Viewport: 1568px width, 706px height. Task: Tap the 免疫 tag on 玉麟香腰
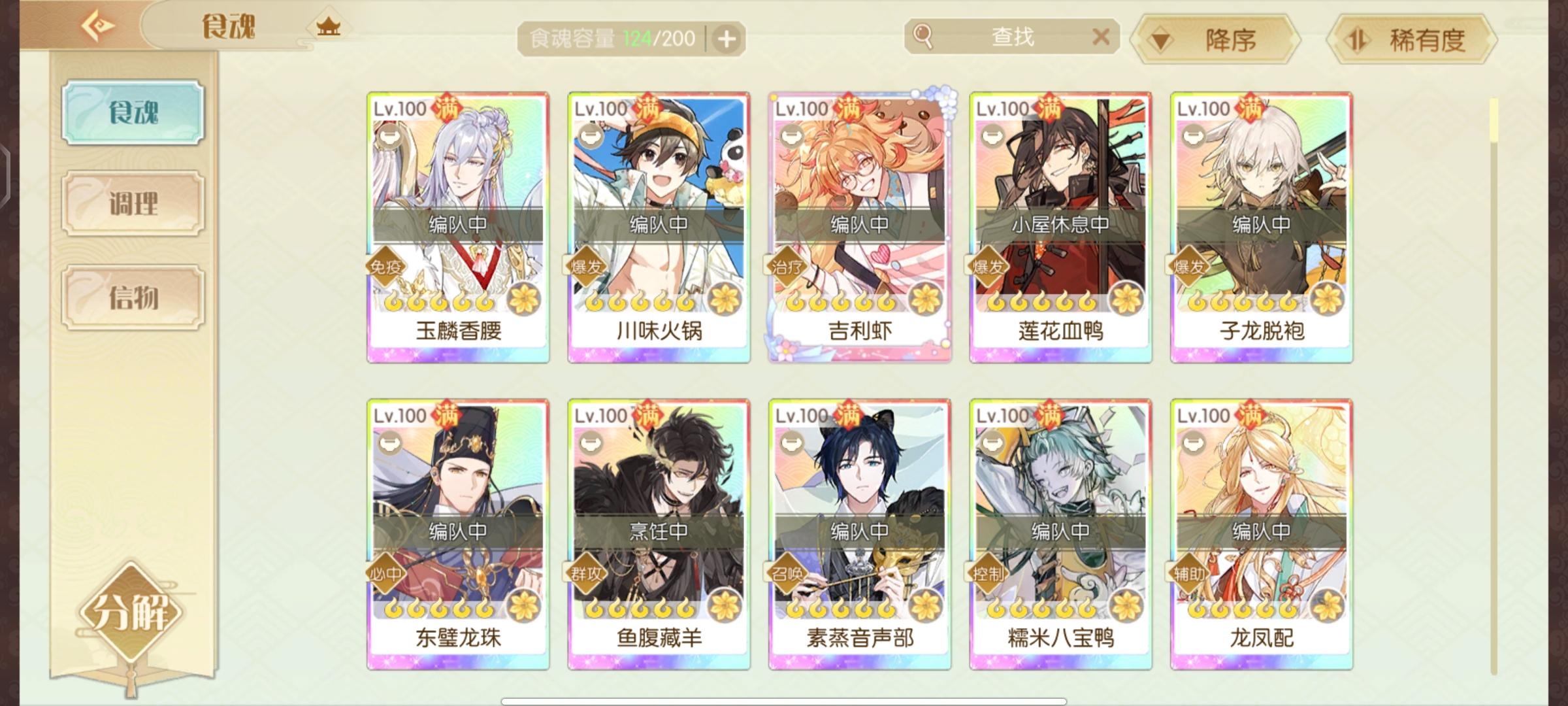(x=385, y=267)
